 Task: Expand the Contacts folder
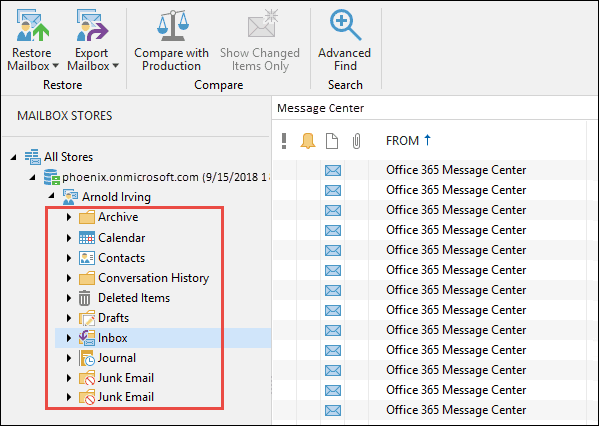click(69, 258)
